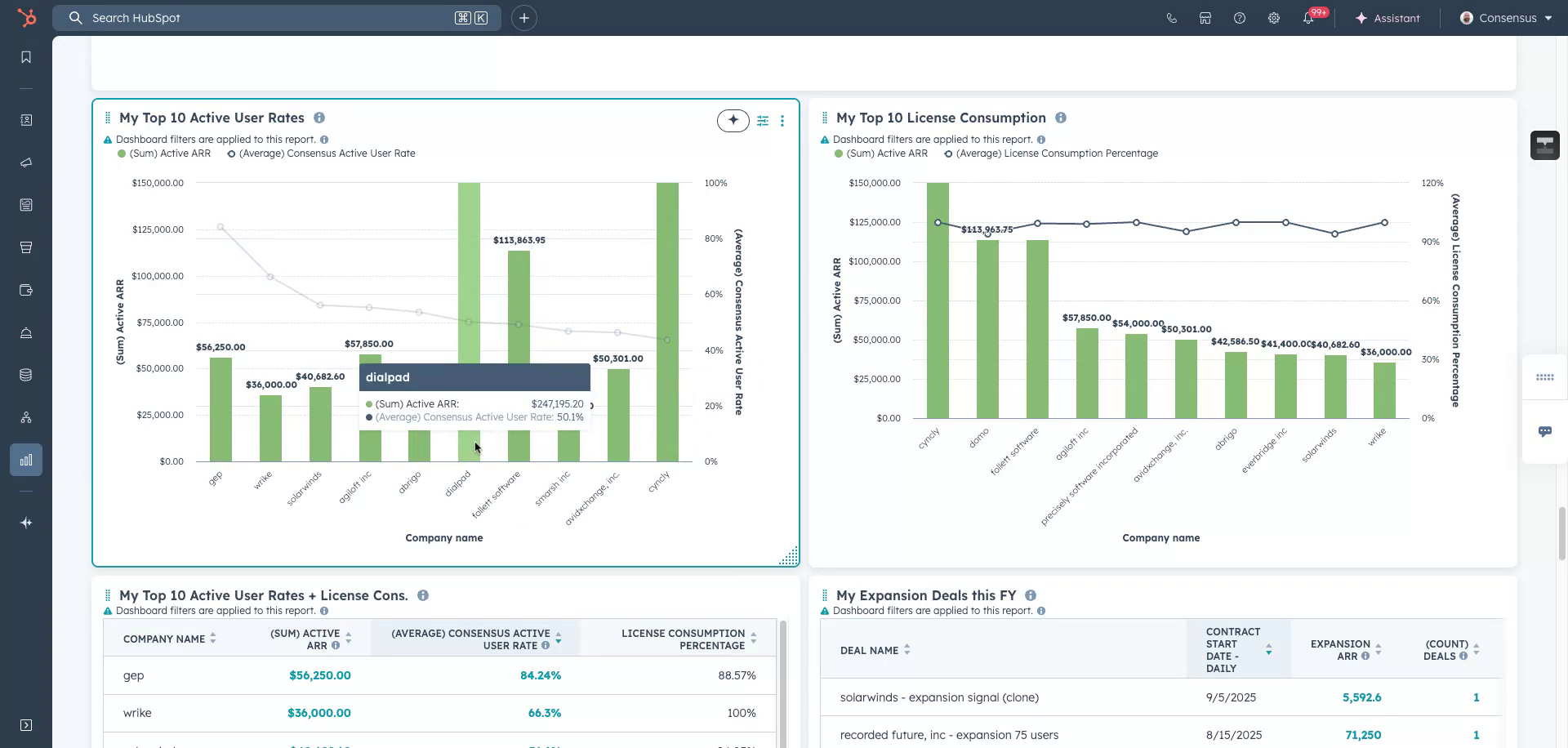Image resolution: width=1568 pixels, height=748 pixels.
Task: Open filters icon on Active User Rates report
Action: point(763,121)
